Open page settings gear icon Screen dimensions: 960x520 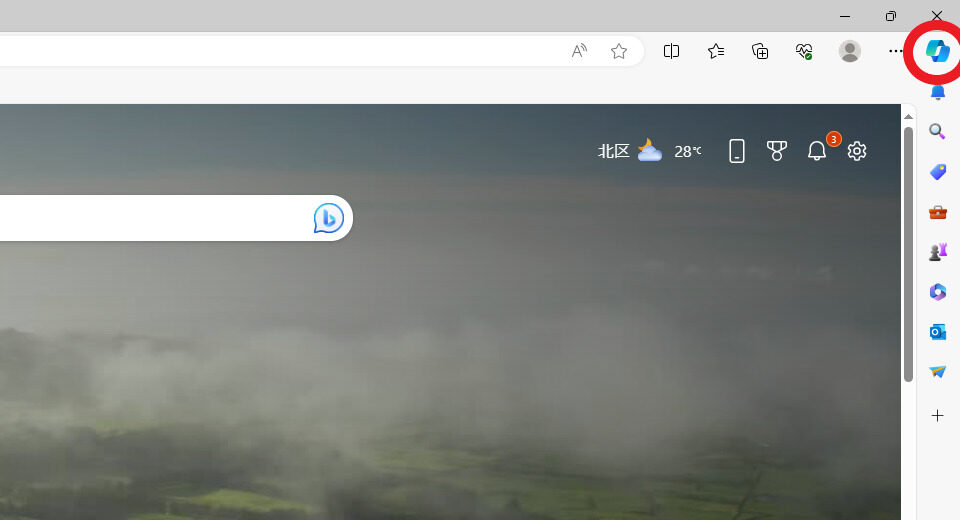857,151
